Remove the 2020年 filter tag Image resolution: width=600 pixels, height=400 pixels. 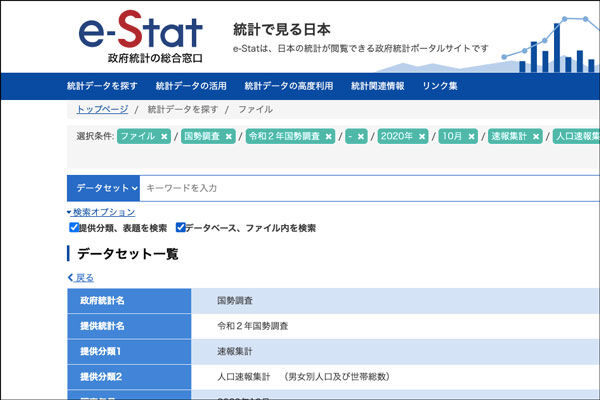point(422,136)
